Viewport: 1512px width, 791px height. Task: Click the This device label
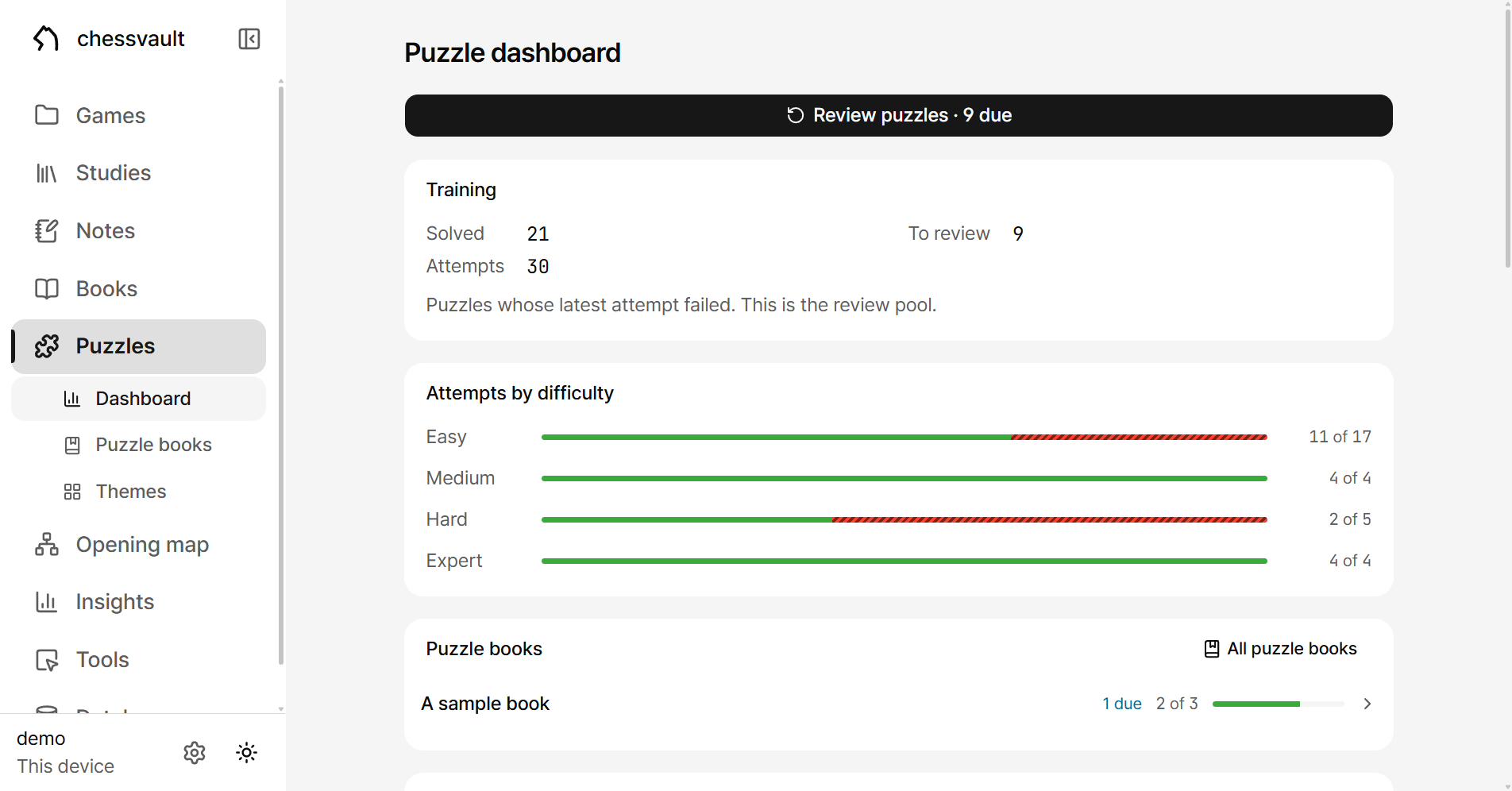click(65, 766)
